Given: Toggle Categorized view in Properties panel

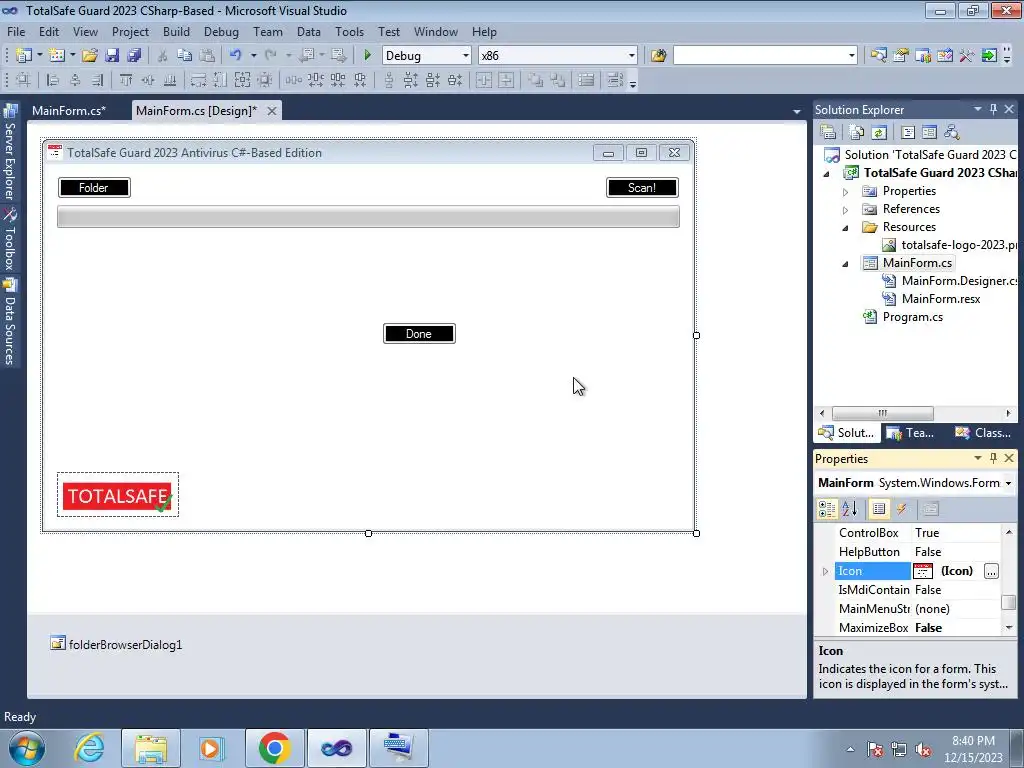Looking at the screenshot, I should click(x=827, y=509).
